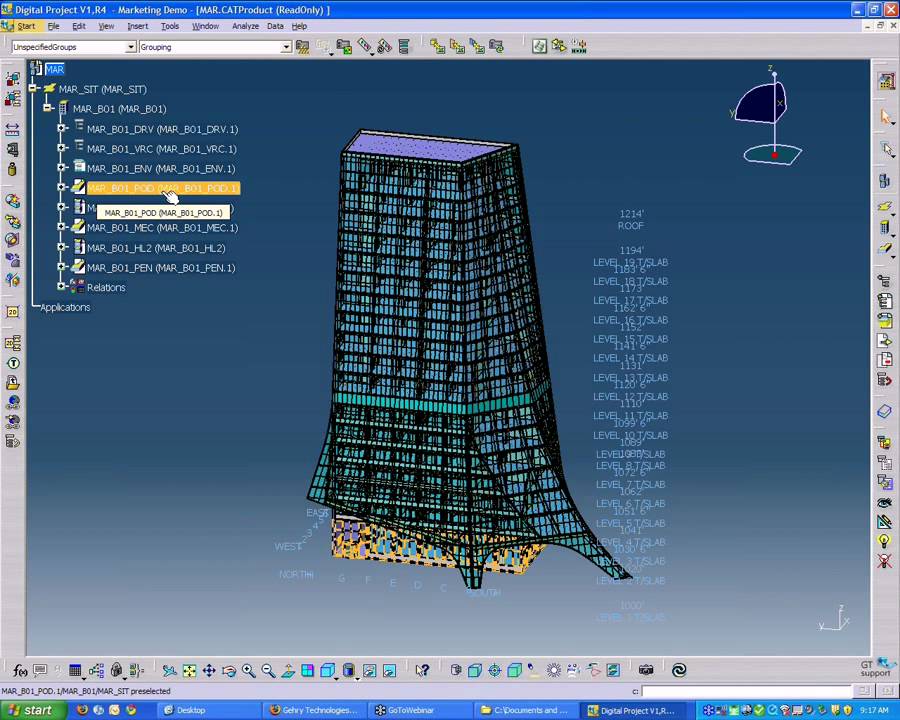Click the Dassault Systemes swirl logo icon
The image size is (900, 720).
pyautogui.click(x=679, y=669)
